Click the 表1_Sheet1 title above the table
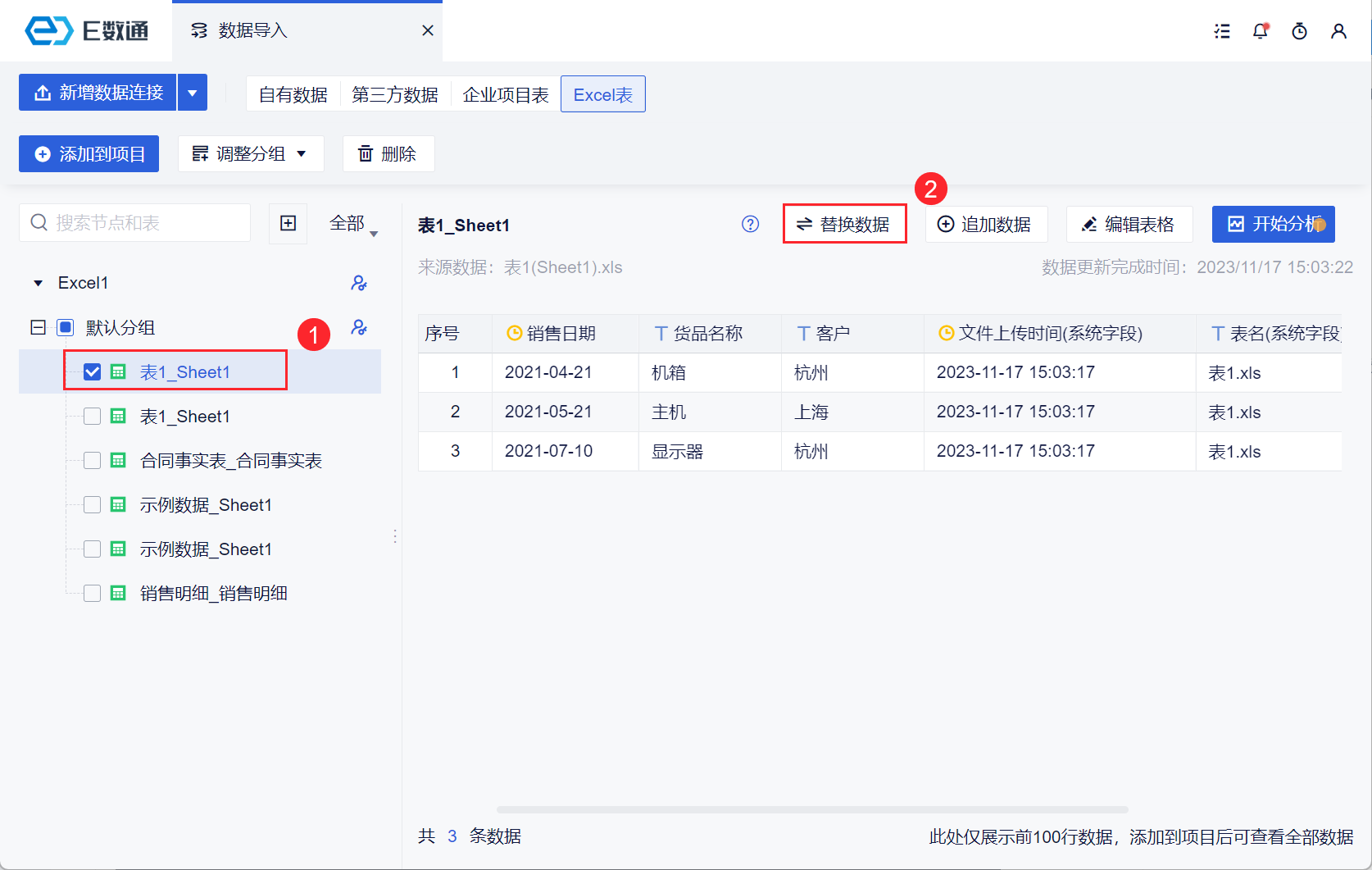Screen dimensions: 1372x870 coord(464,225)
